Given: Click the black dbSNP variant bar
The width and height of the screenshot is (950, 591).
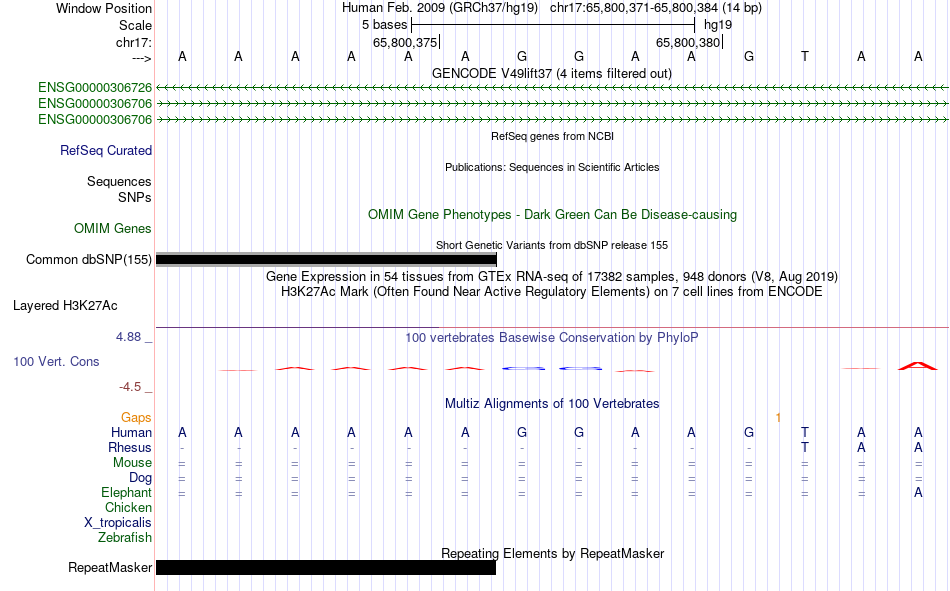Looking at the screenshot, I should click(327, 260).
